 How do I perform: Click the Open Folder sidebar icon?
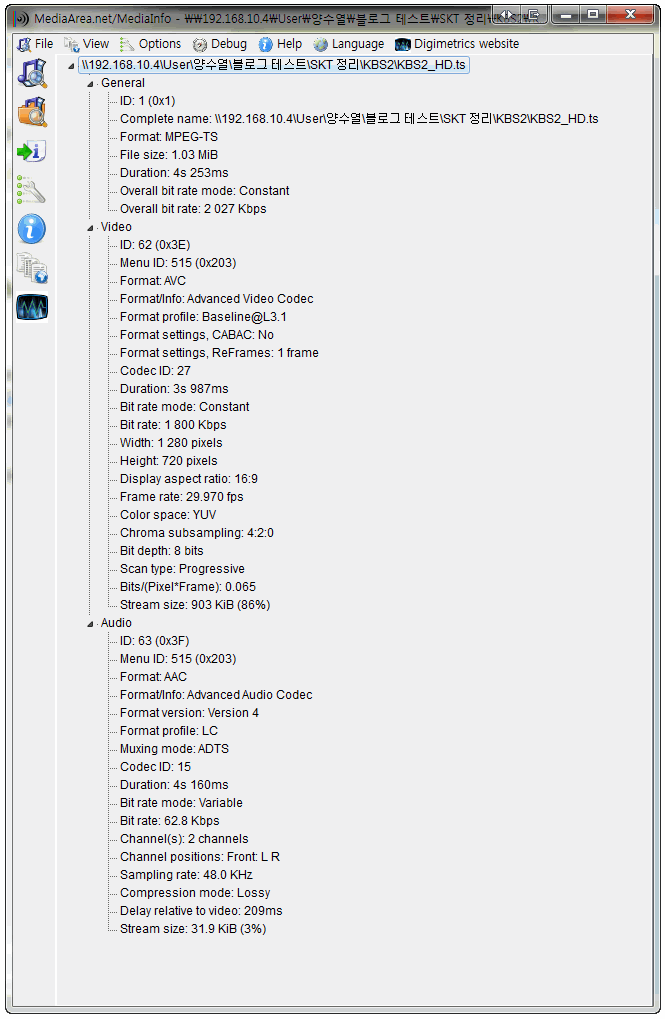pyautogui.click(x=32, y=112)
